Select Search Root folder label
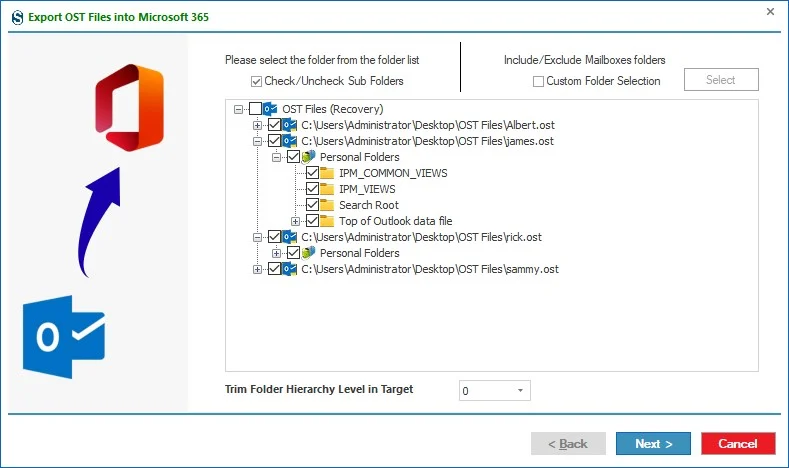This screenshot has height=468, width=789. 368,205
